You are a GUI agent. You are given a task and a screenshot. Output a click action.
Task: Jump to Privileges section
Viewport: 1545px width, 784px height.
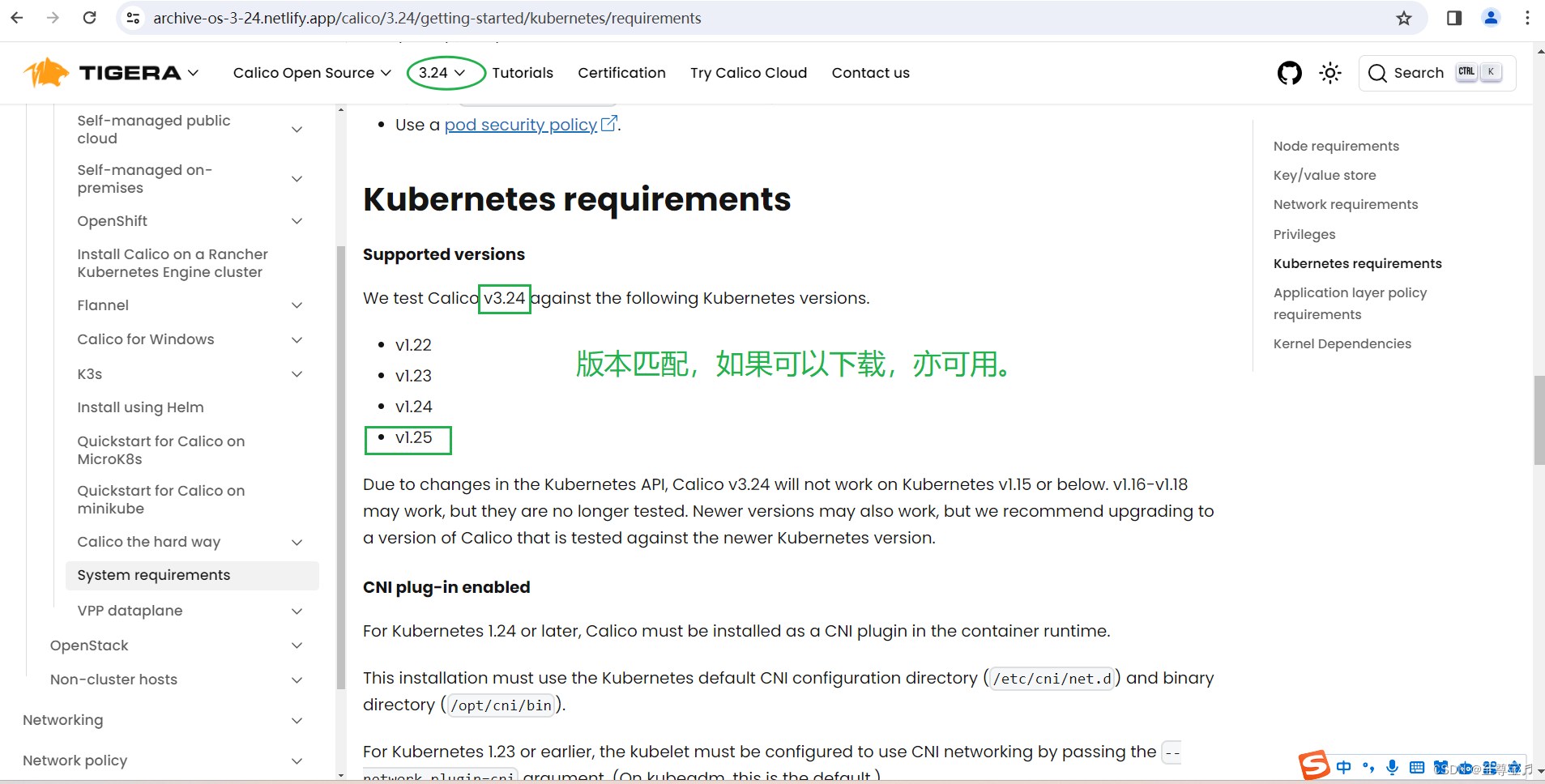click(1304, 234)
